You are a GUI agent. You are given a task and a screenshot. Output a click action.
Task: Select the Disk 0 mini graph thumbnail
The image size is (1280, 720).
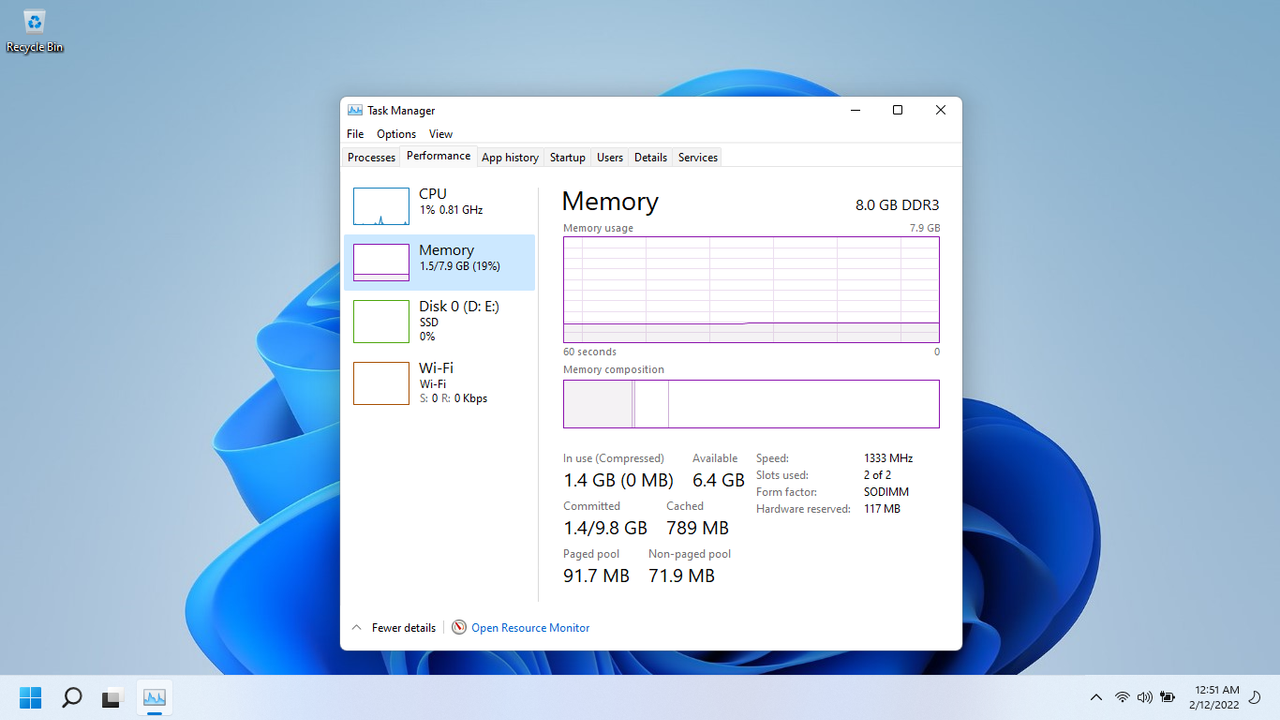[381, 321]
